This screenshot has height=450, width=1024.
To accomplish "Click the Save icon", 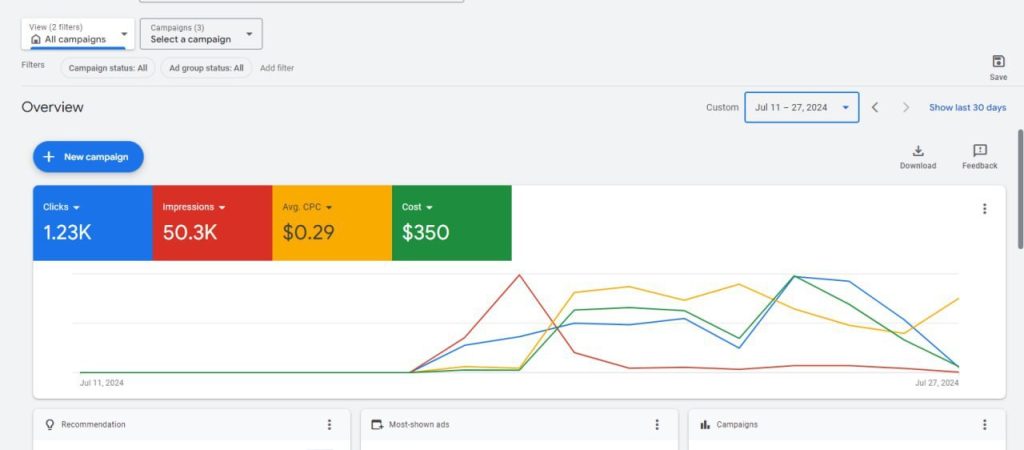I will (998, 62).
